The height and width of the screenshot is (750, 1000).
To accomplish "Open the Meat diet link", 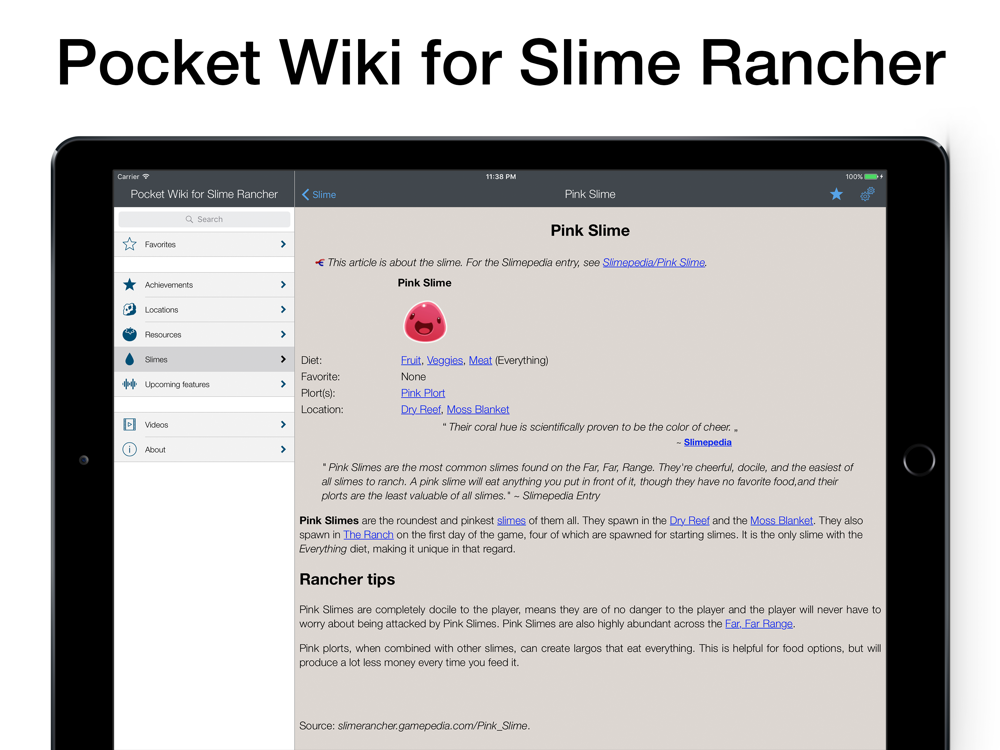I will pyautogui.click(x=480, y=360).
